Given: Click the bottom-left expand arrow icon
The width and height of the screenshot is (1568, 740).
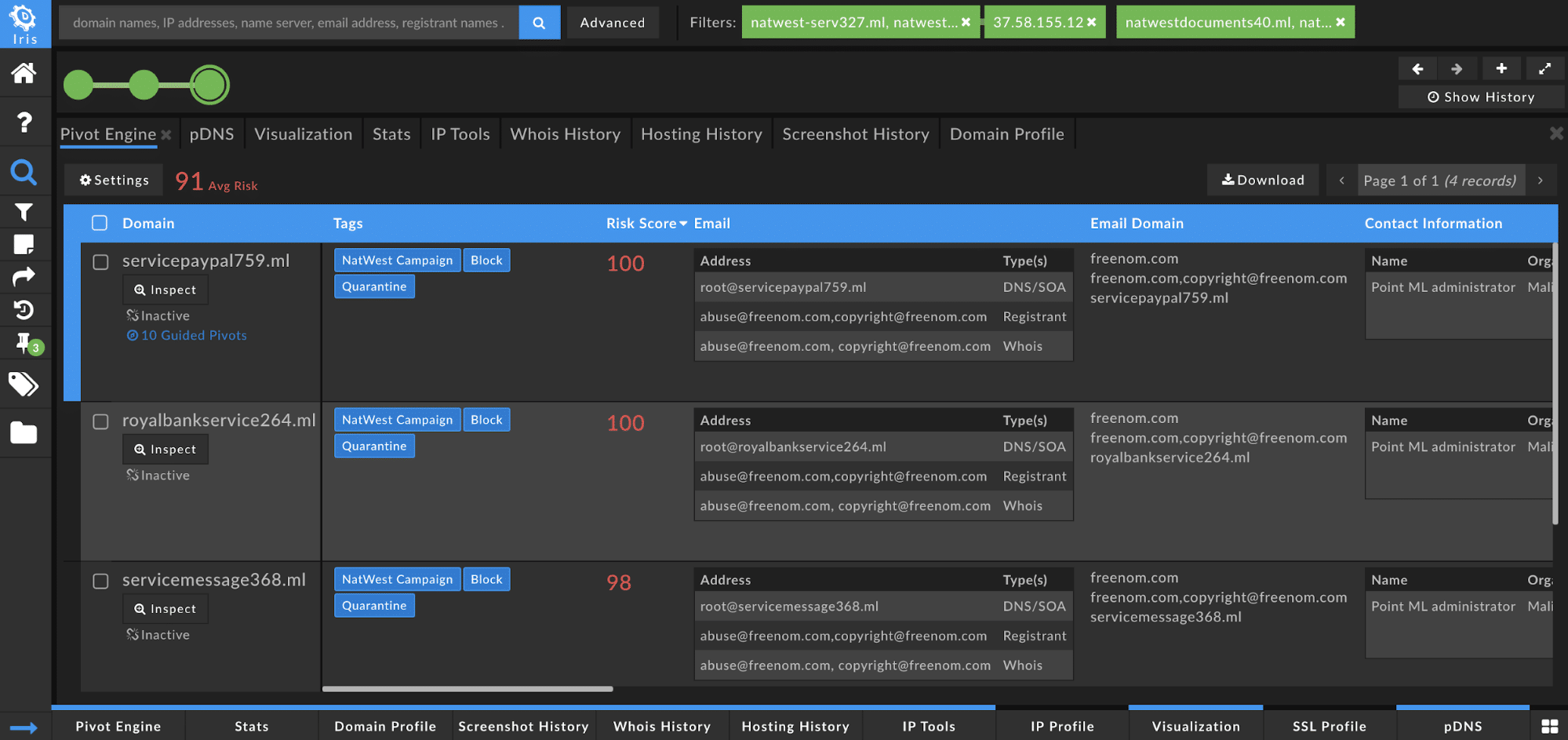Looking at the screenshot, I should pos(24,727).
